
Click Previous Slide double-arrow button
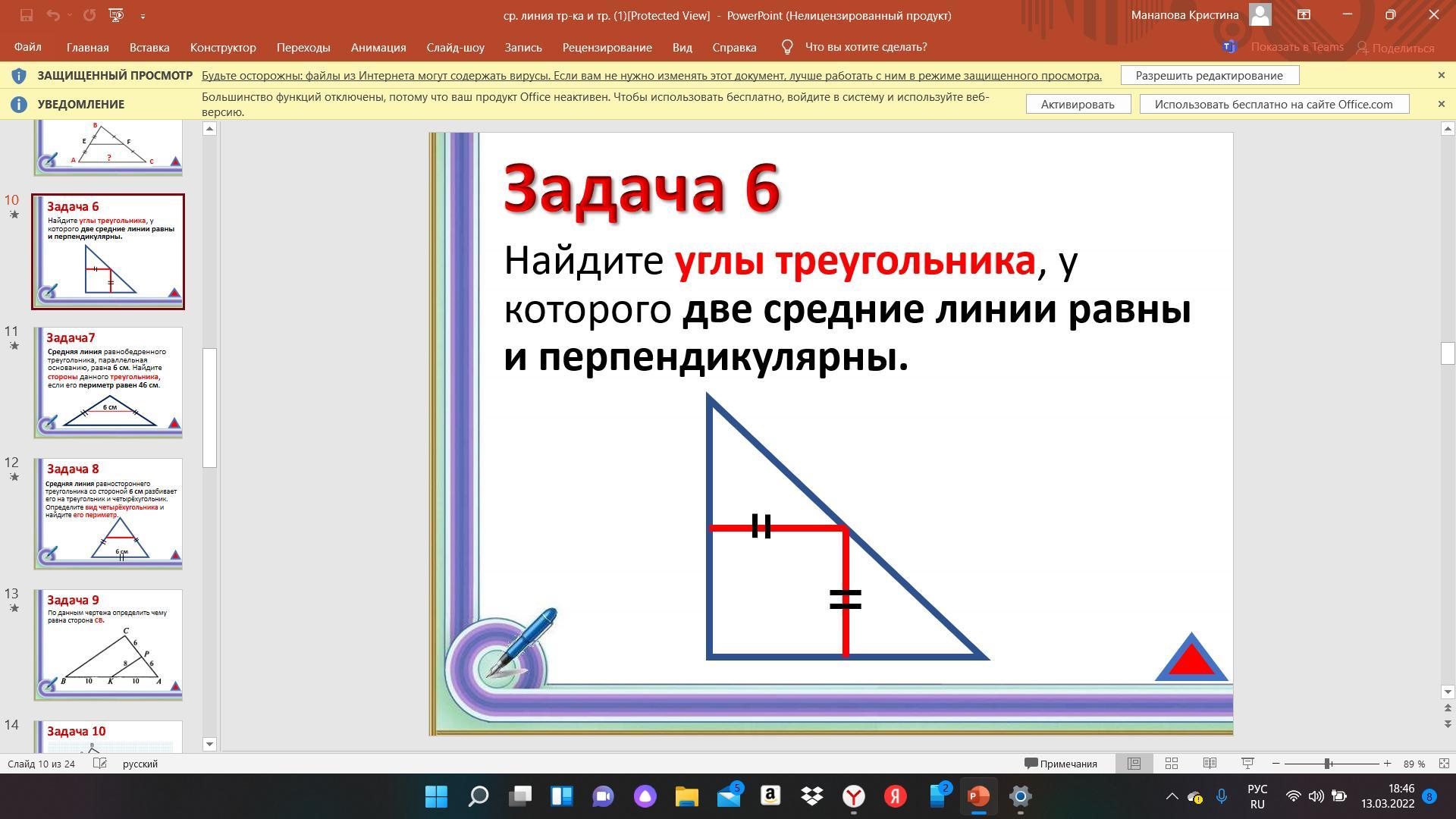(1447, 708)
